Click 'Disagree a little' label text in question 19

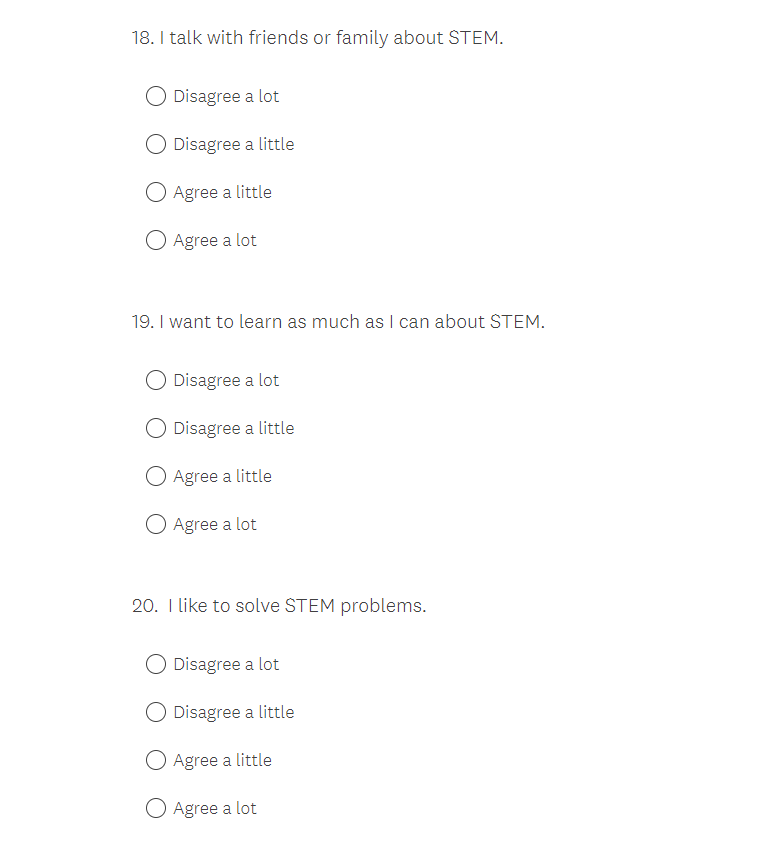pyautogui.click(x=234, y=428)
